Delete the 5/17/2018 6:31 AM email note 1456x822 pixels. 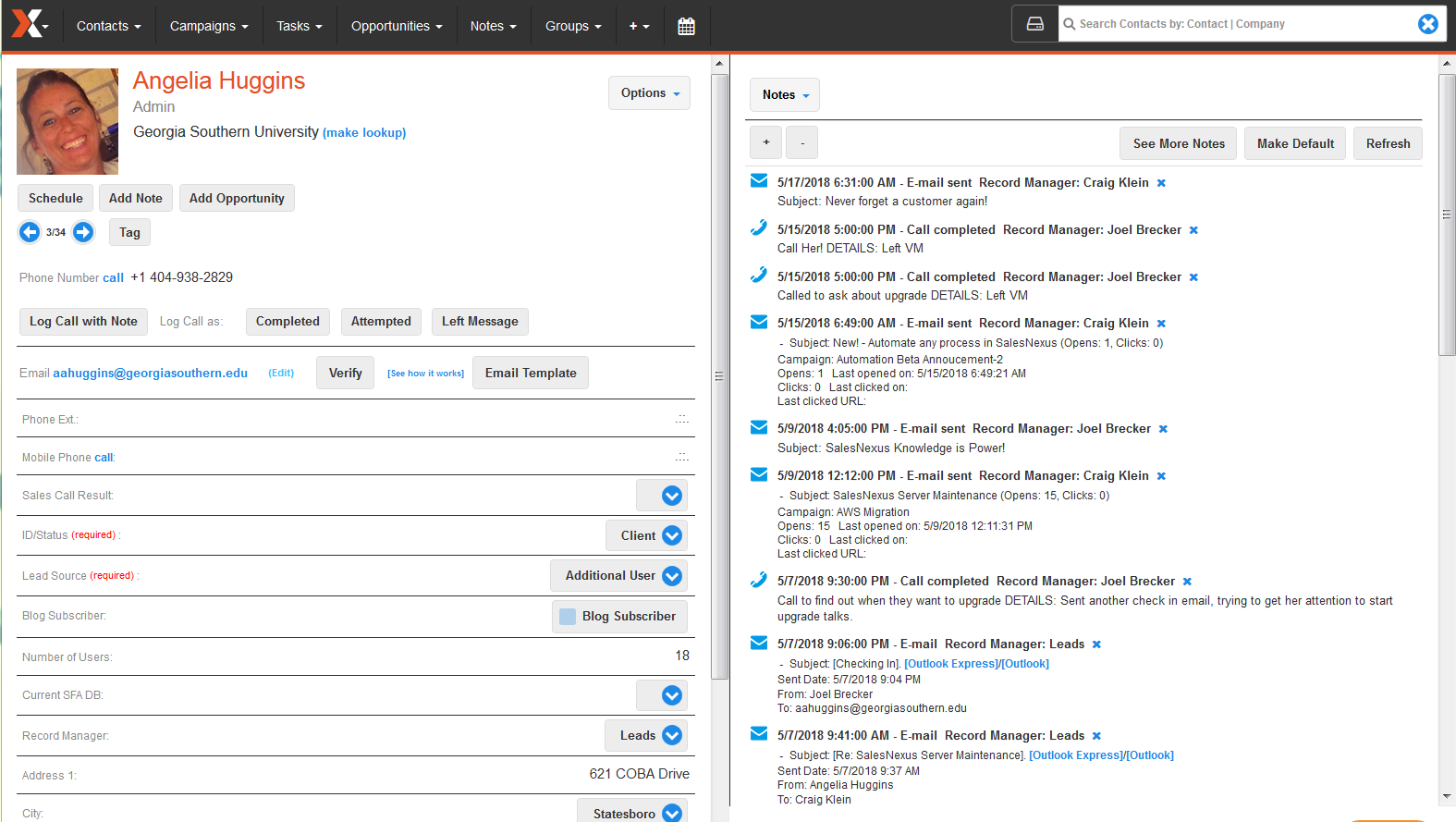[1161, 183]
